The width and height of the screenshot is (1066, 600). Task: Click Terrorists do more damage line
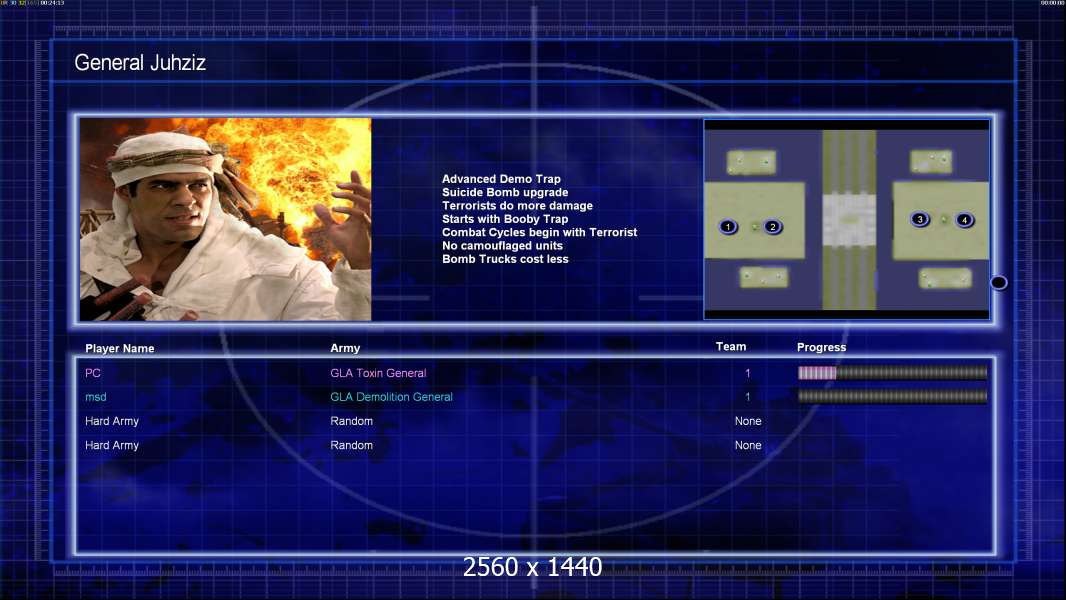pyautogui.click(x=517, y=205)
